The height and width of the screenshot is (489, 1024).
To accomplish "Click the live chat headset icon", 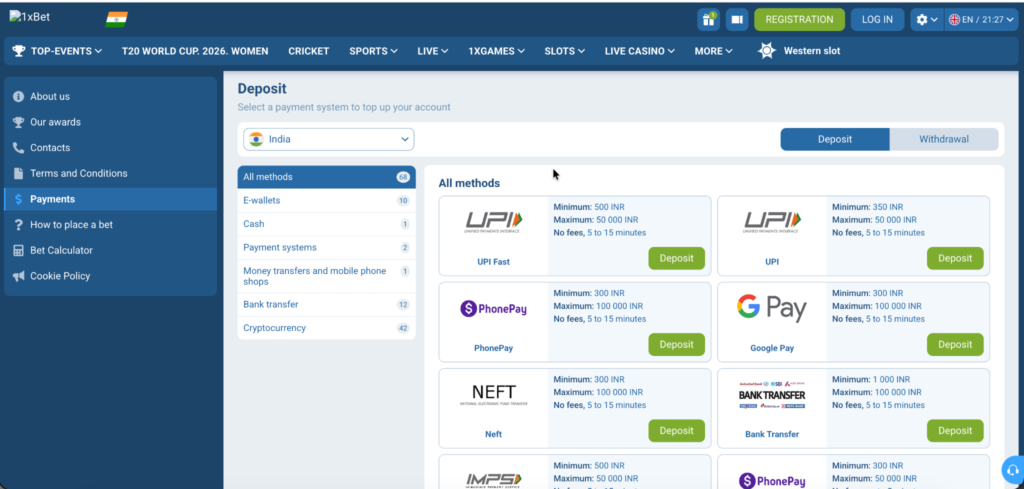I will [x=1013, y=469].
